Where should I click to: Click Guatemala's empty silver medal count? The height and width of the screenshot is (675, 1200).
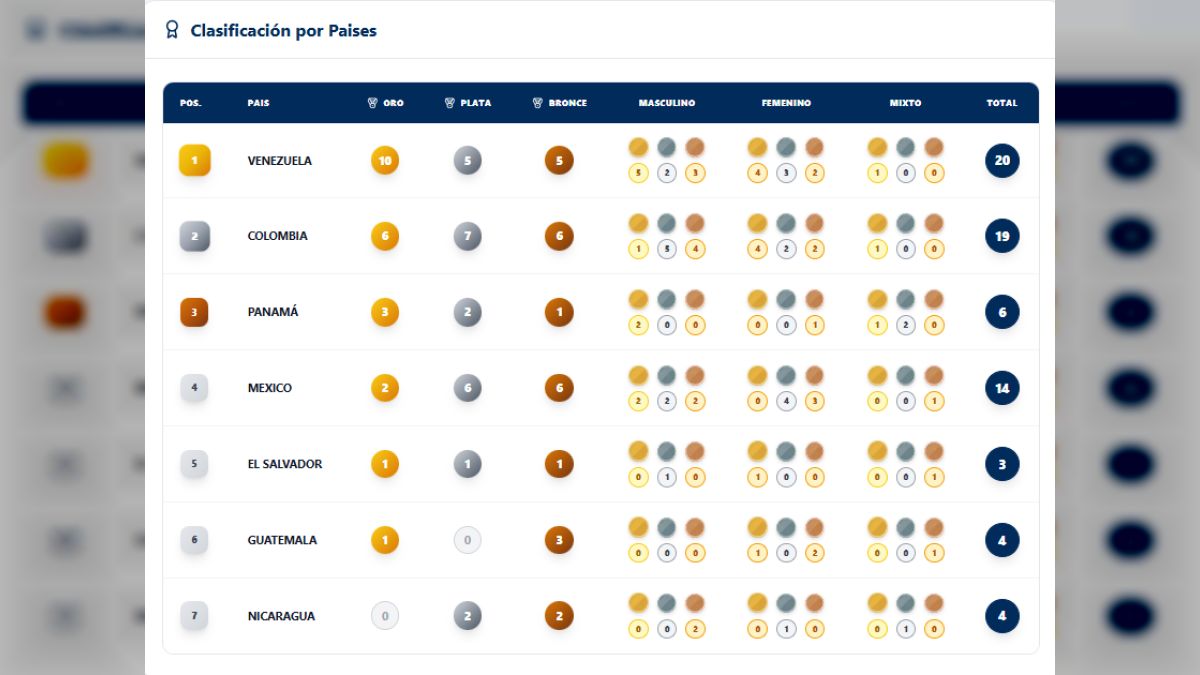(467, 540)
